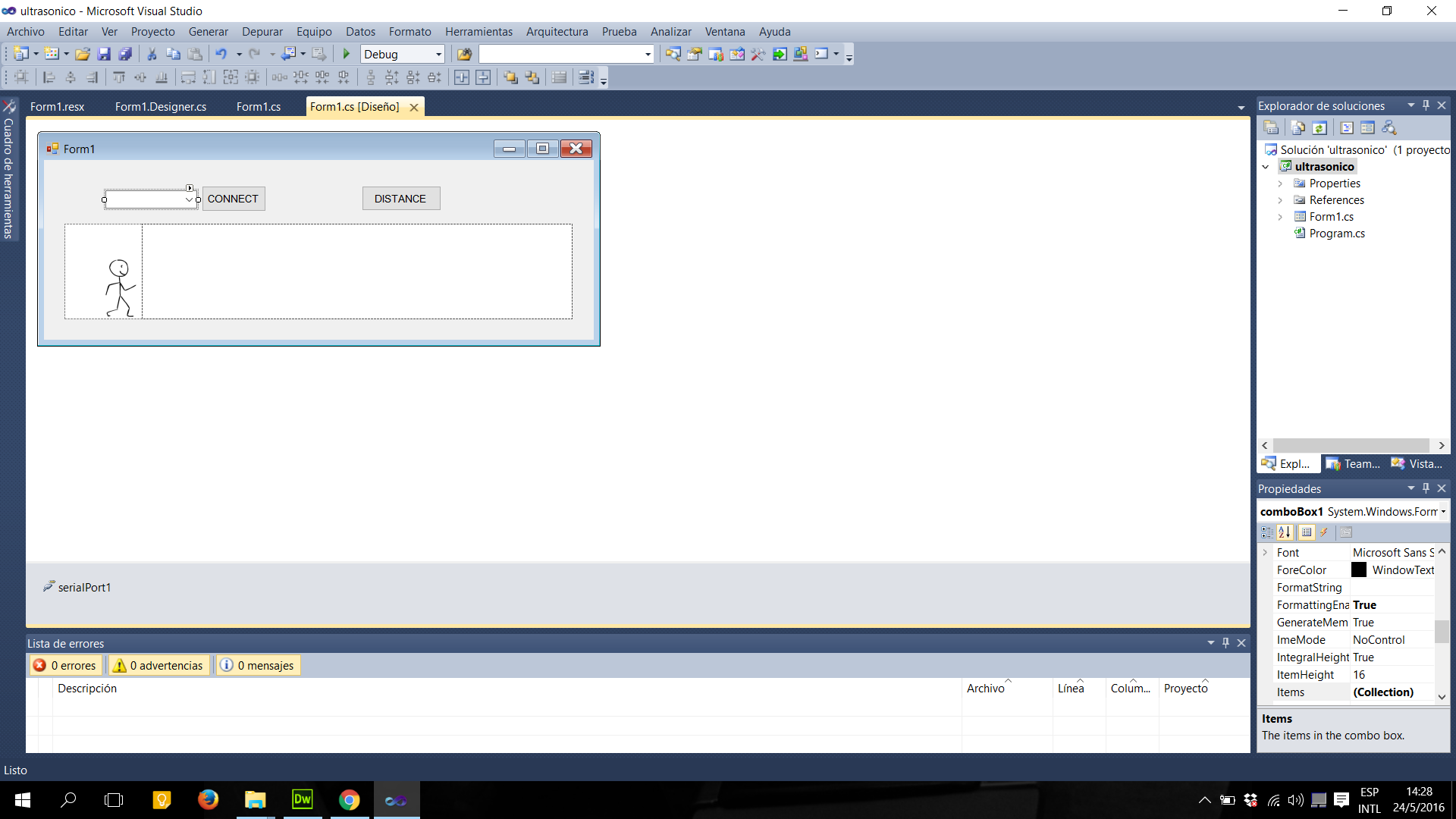Click the Find in Files folder icon
The width and height of the screenshot is (1456, 819).
point(464,54)
